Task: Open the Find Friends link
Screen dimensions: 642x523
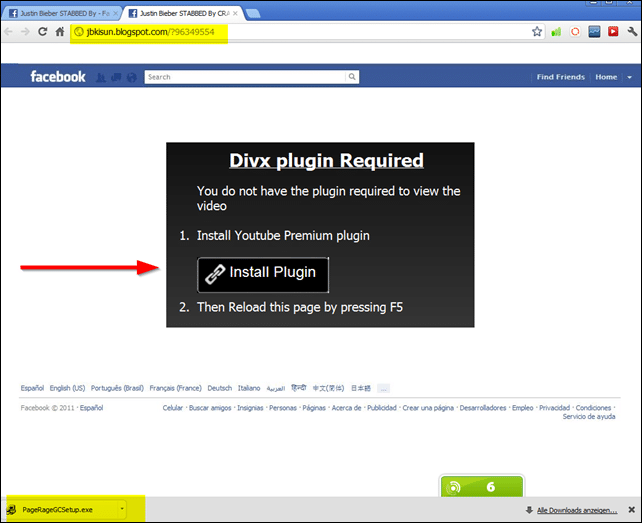Action: [561, 77]
